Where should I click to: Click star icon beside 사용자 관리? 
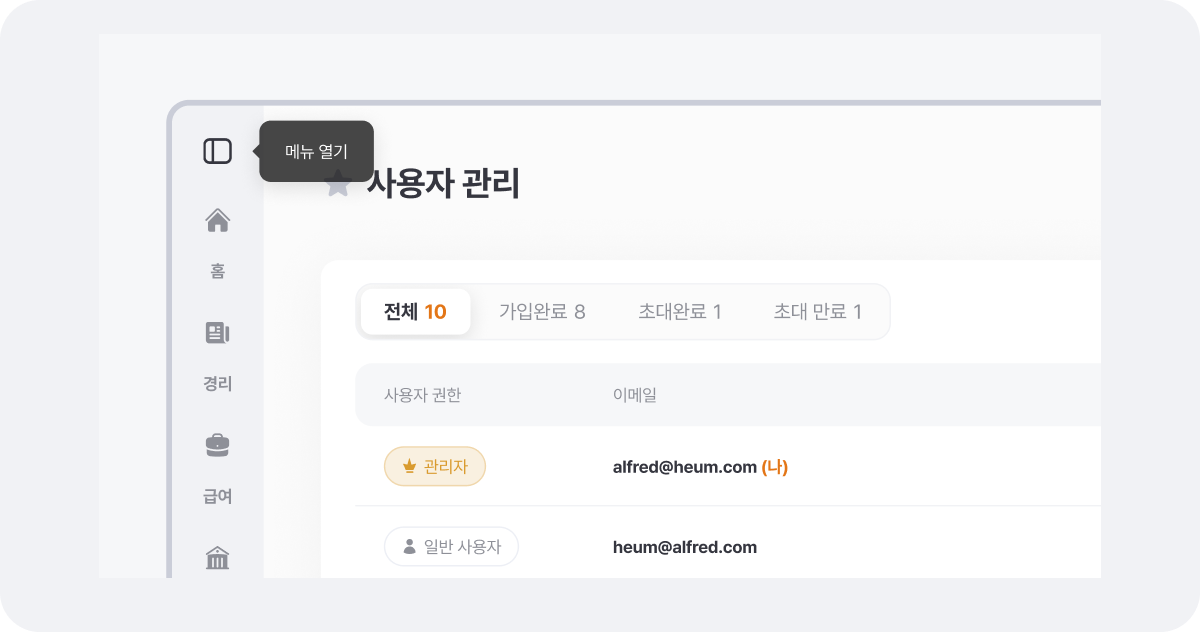[x=338, y=184]
